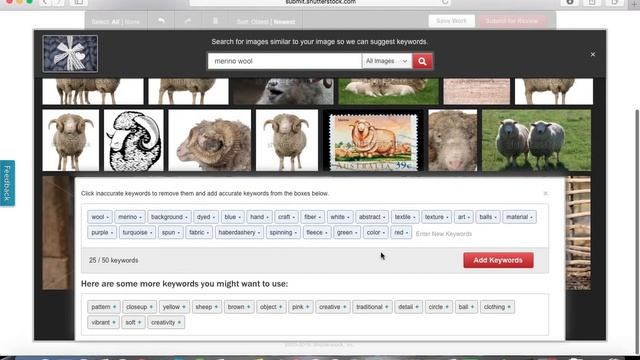
Task: Click the wool bow source image thumbnail
Action: coord(70,53)
